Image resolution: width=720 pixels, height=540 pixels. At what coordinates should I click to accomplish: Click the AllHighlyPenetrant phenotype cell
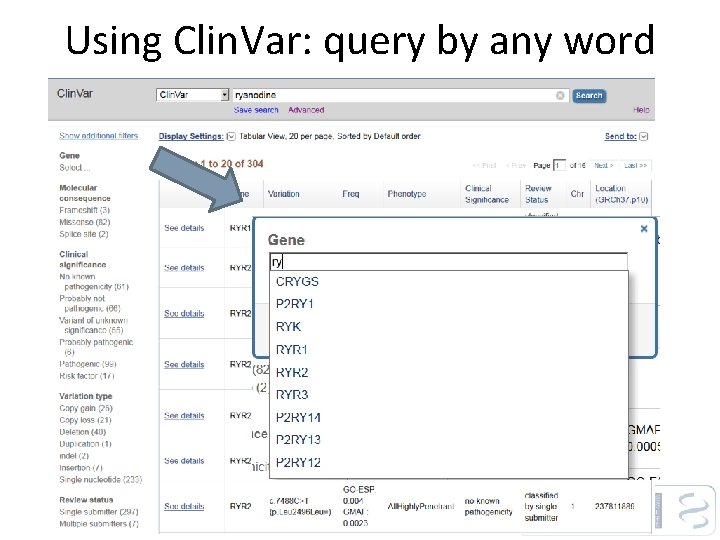point(421,506)
